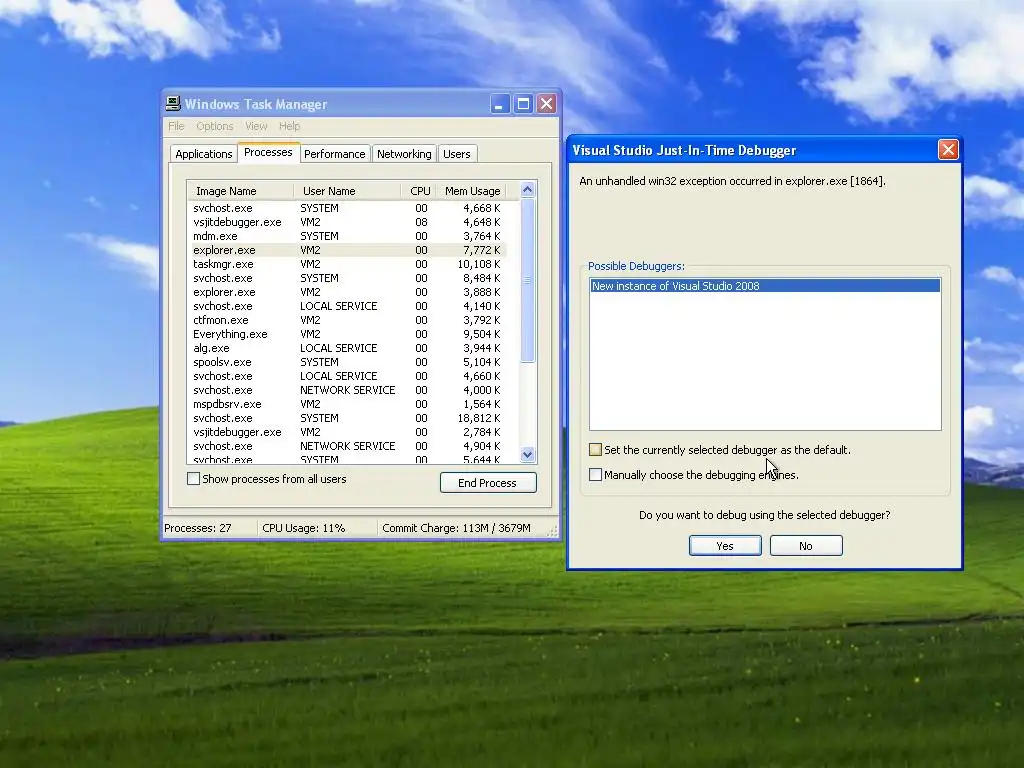
Task: Select the ctfmon.exe process row
Action: click(x=347, y=320)
